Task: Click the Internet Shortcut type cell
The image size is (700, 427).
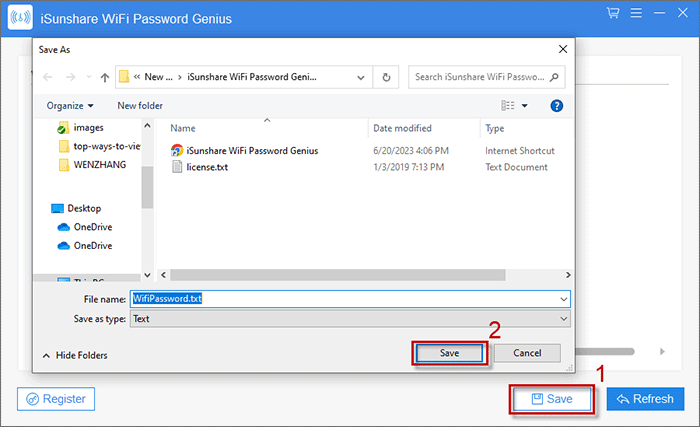Action: (520, 151)
